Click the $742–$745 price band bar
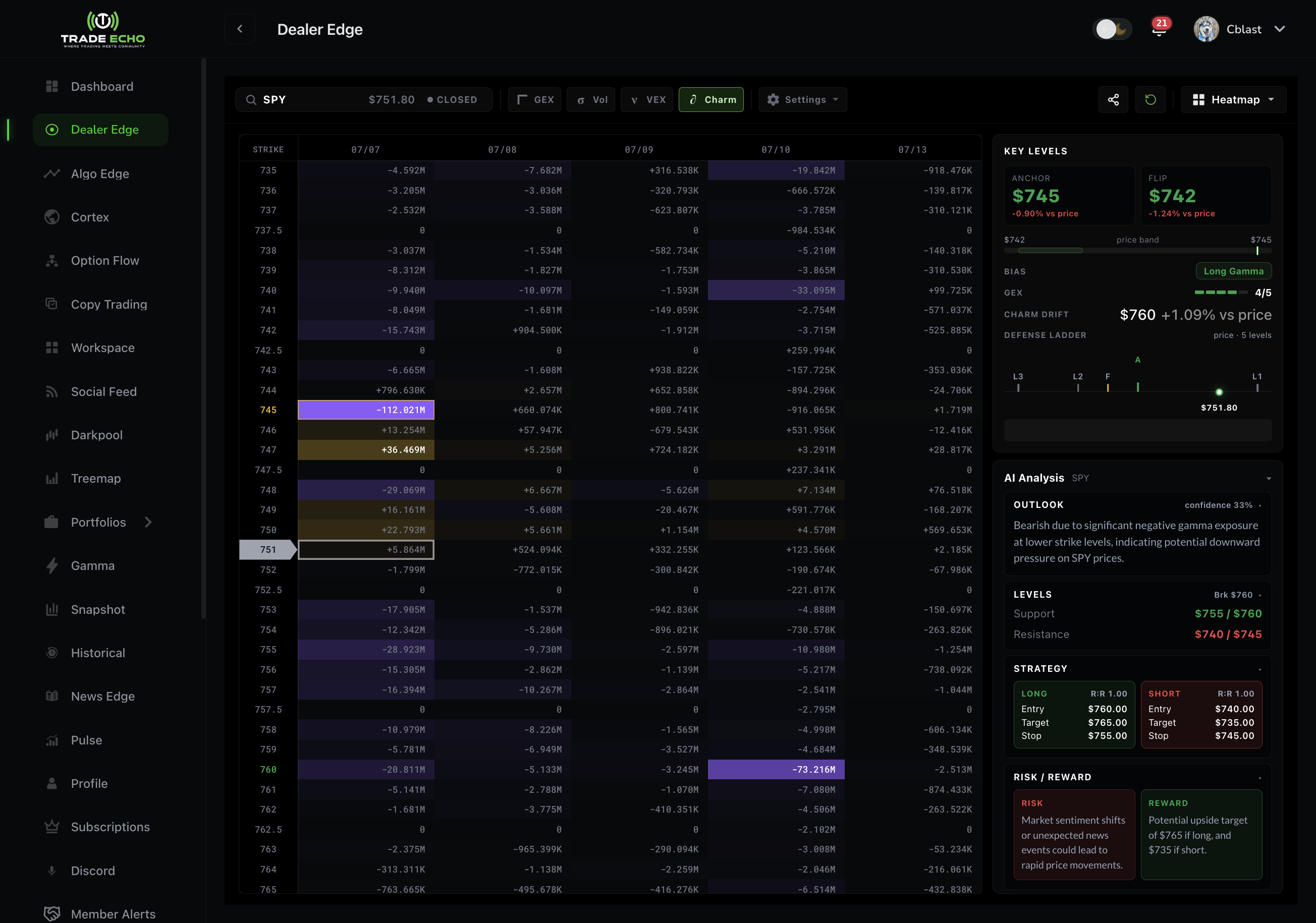1316x923 pixels. [x=1138, y=250]
